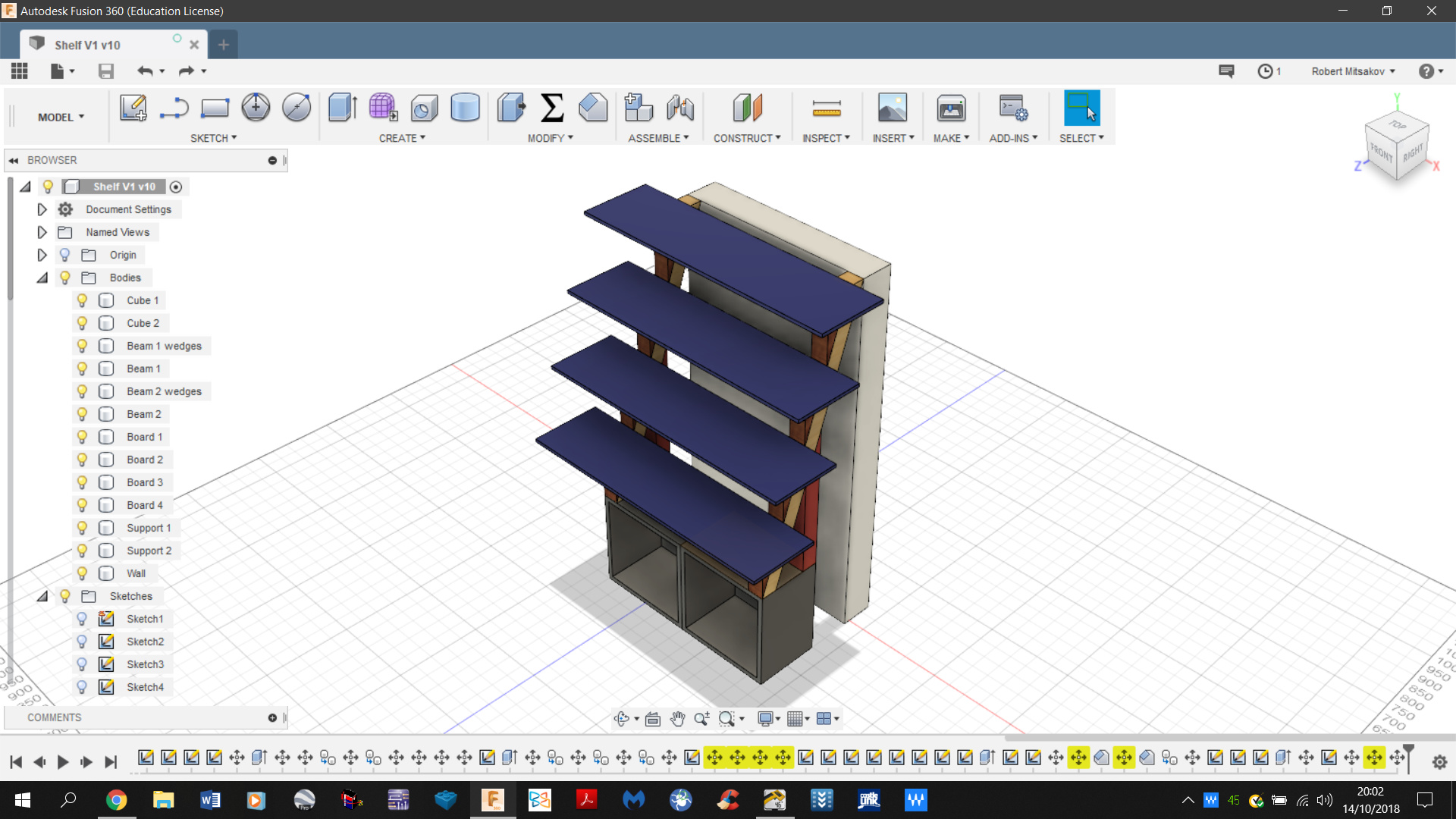The height and width of the screenshot is (819, 1456).
Task: Hide the Wall body
Action: click(x=82, y=573)
